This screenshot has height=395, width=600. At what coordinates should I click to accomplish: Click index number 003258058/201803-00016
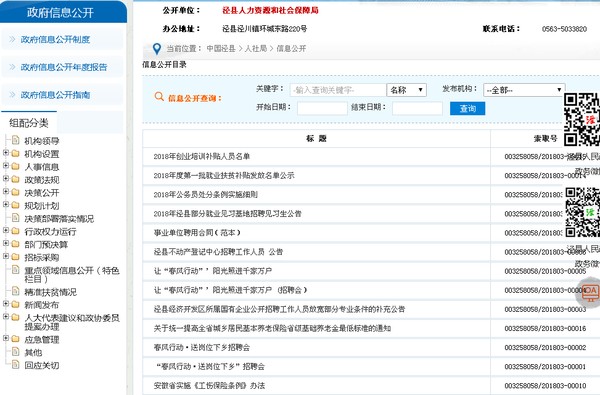click(545, 328)
